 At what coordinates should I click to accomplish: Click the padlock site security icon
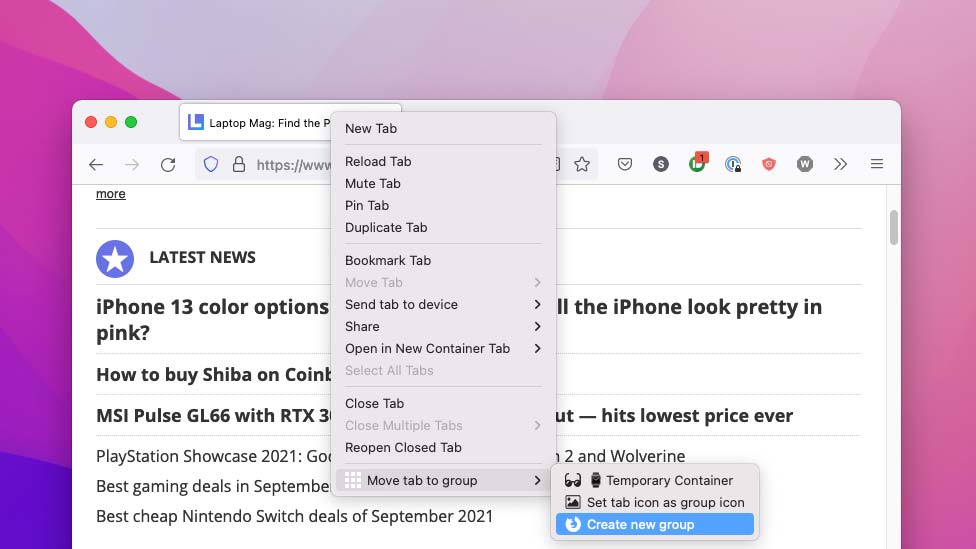tap(238, 164)
